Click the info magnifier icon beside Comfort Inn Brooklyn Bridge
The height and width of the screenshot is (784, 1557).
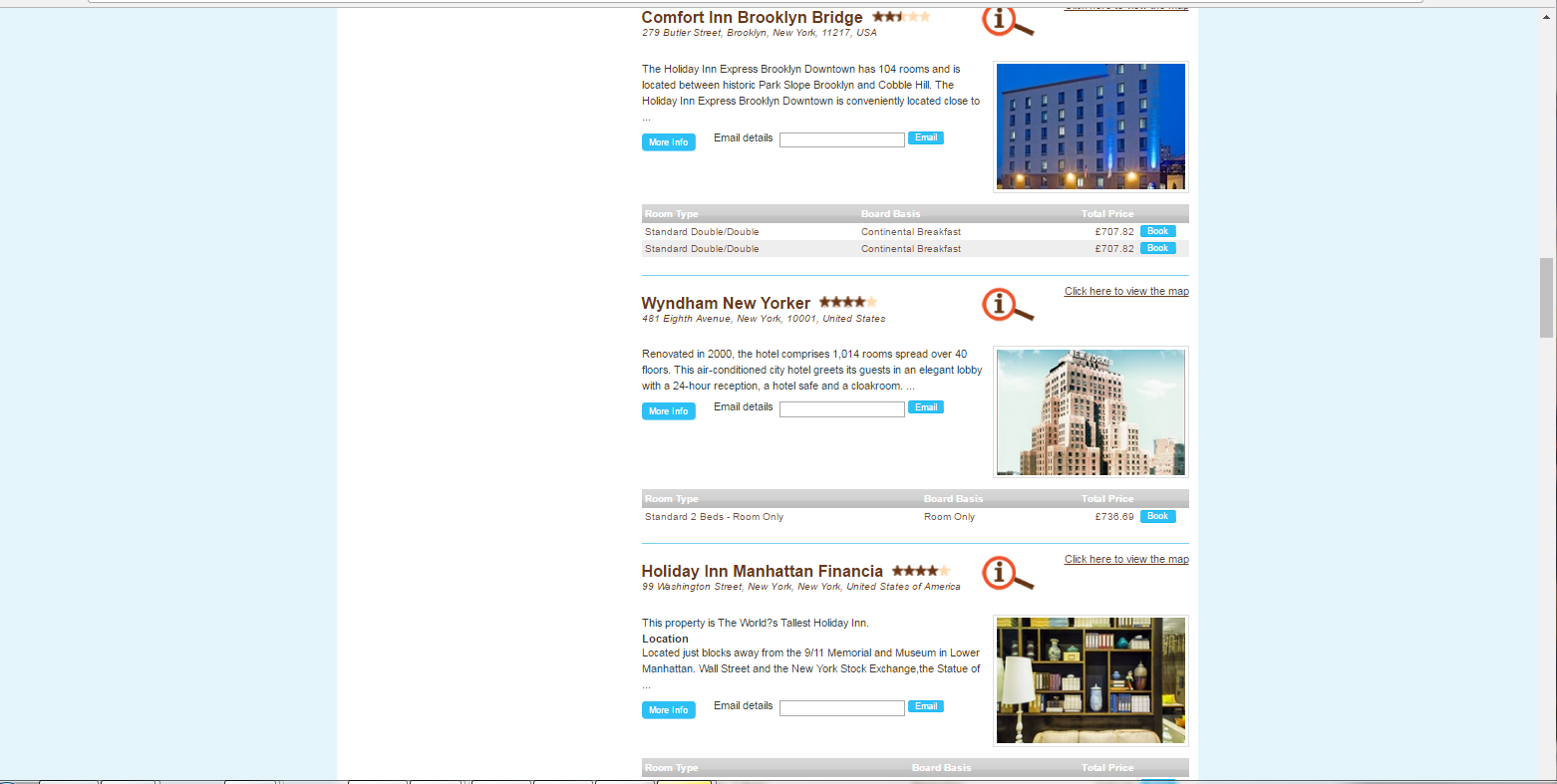click(1008, 22)
